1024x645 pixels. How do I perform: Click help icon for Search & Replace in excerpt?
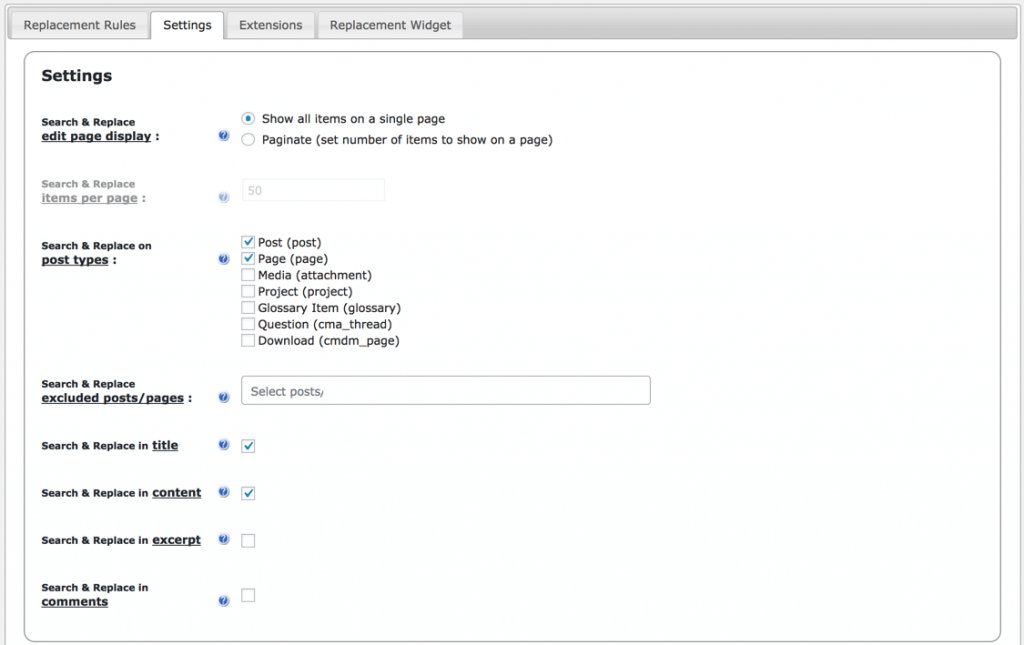[224, 540]
